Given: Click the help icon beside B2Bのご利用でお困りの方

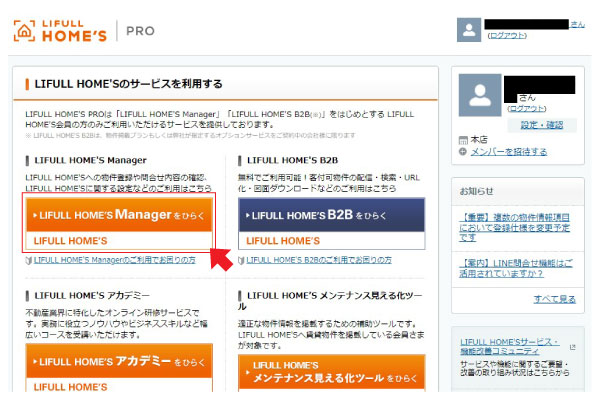Looking at the screenshot, I should 241,261.
